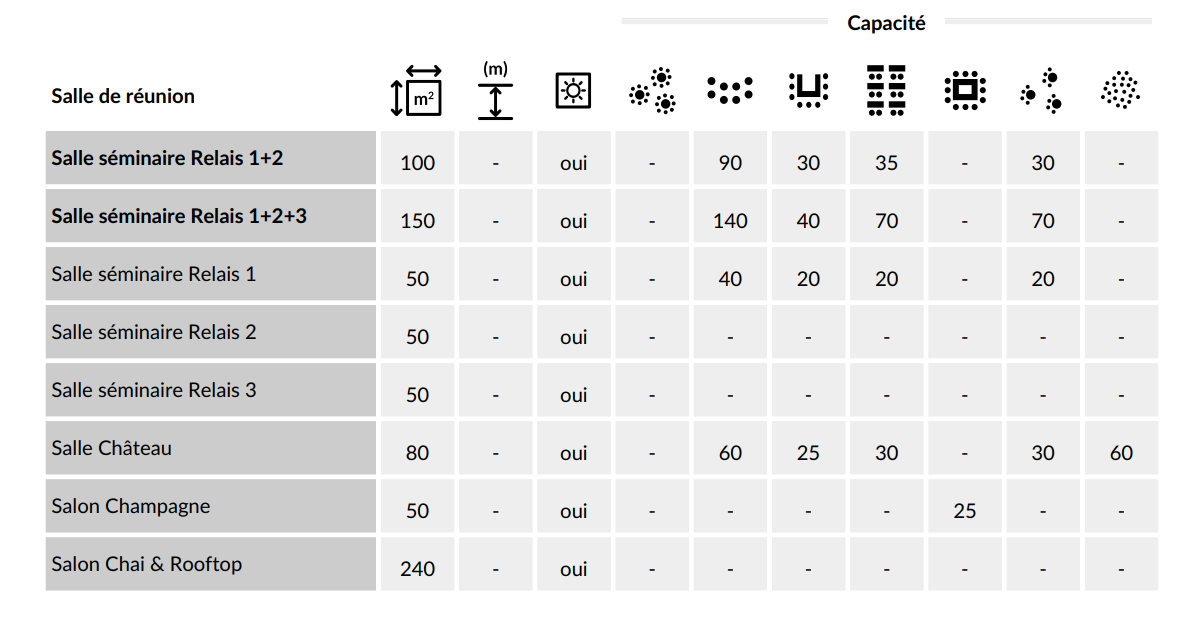
Task: Click the Salle Château row label
Action: coord(112,448)
